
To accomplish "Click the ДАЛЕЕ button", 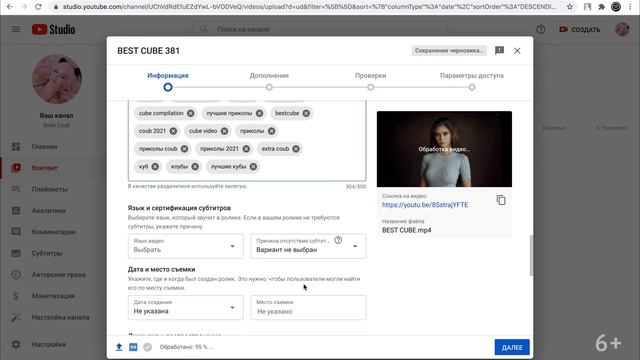I will coord(512,347).
